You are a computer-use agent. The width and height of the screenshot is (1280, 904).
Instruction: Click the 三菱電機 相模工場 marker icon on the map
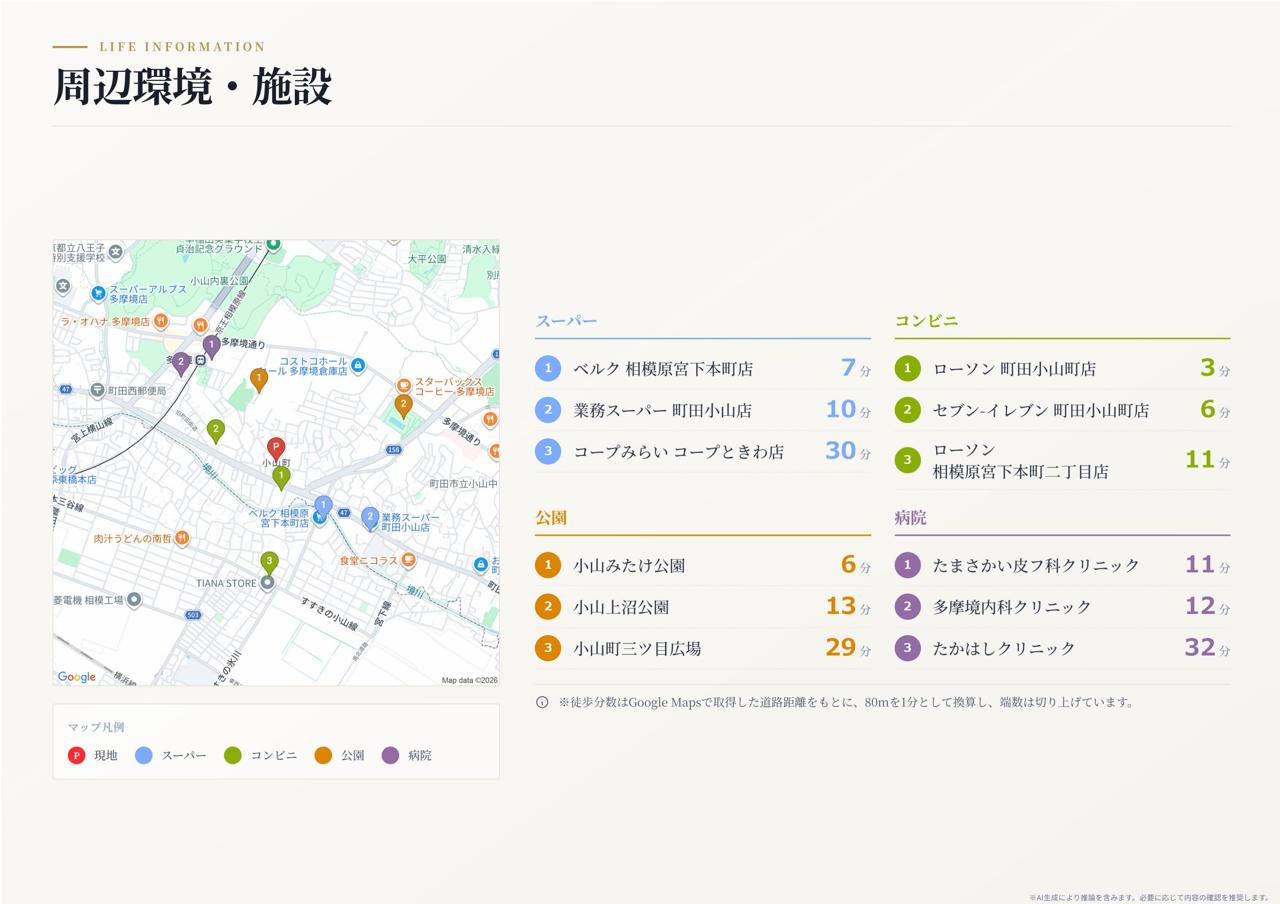tap(134, 600)
